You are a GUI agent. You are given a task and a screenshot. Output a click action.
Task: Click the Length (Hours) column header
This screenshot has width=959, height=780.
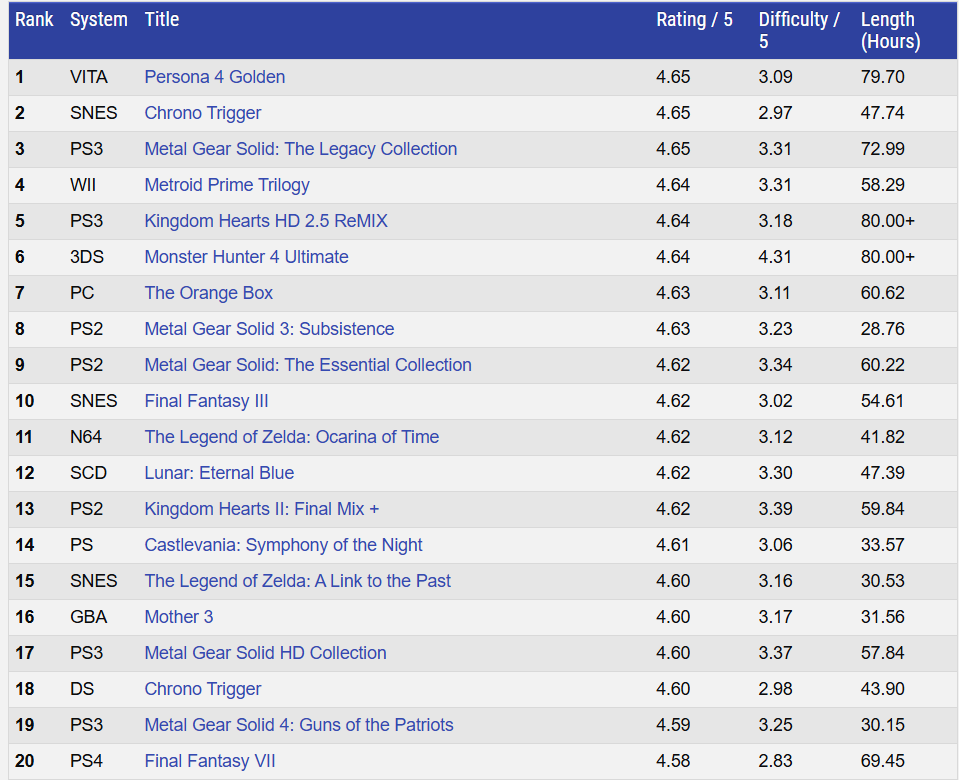click(890, 31)
